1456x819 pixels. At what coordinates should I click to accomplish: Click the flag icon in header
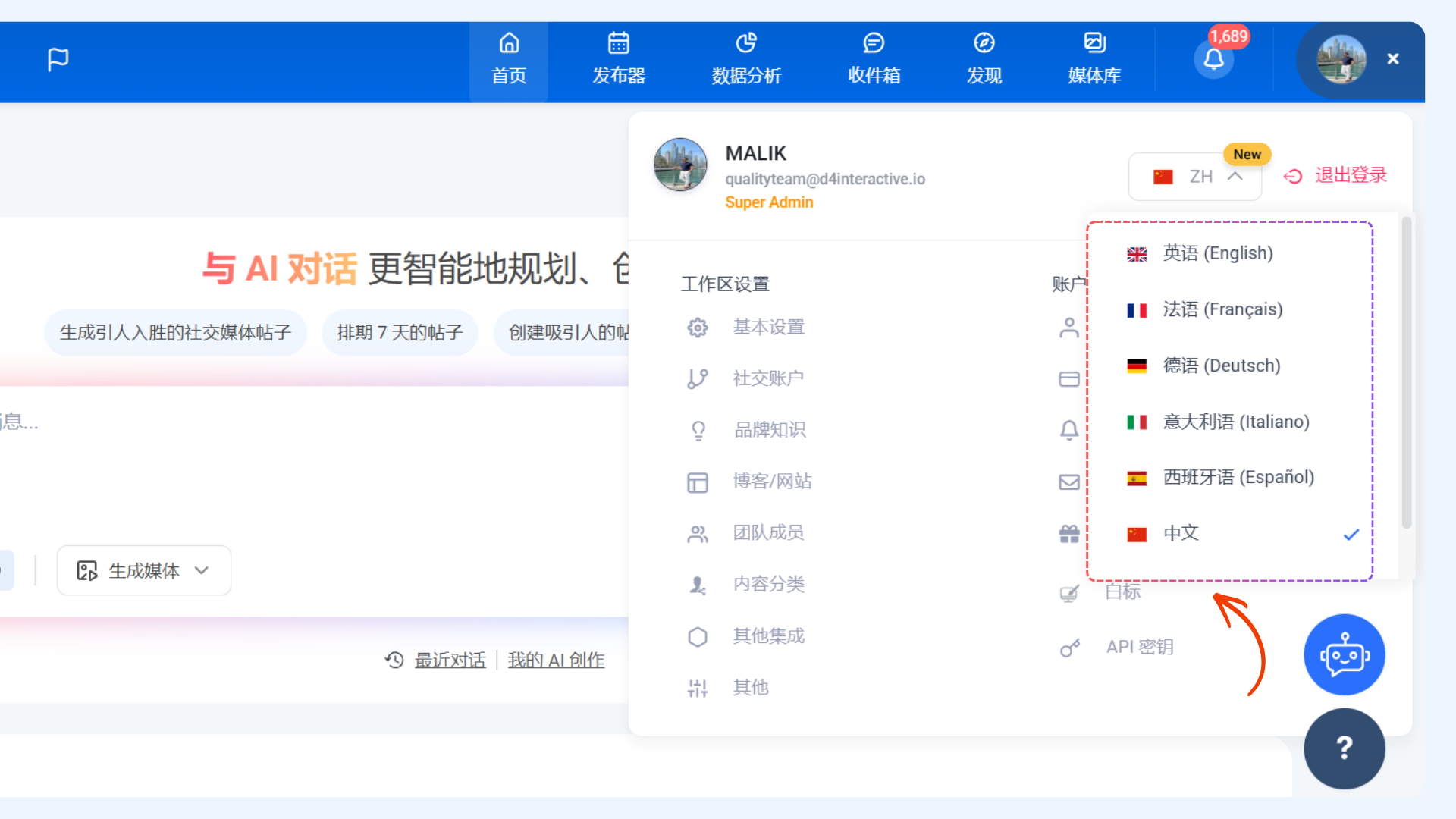click(58, 59)
